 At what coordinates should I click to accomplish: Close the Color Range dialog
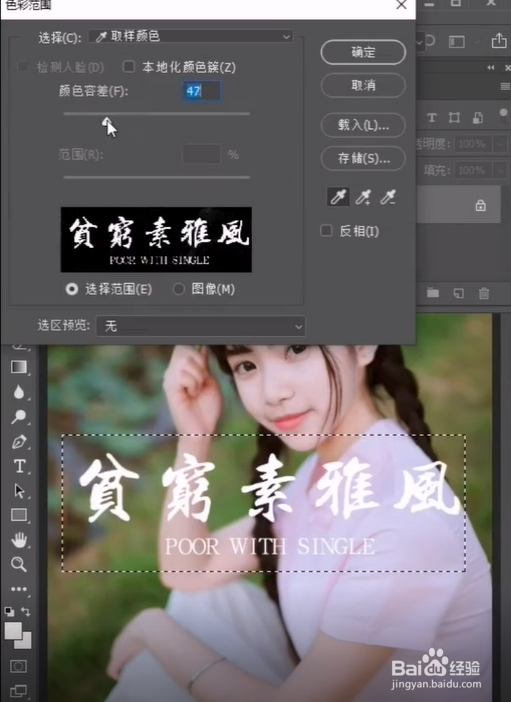tap(401, 5)
